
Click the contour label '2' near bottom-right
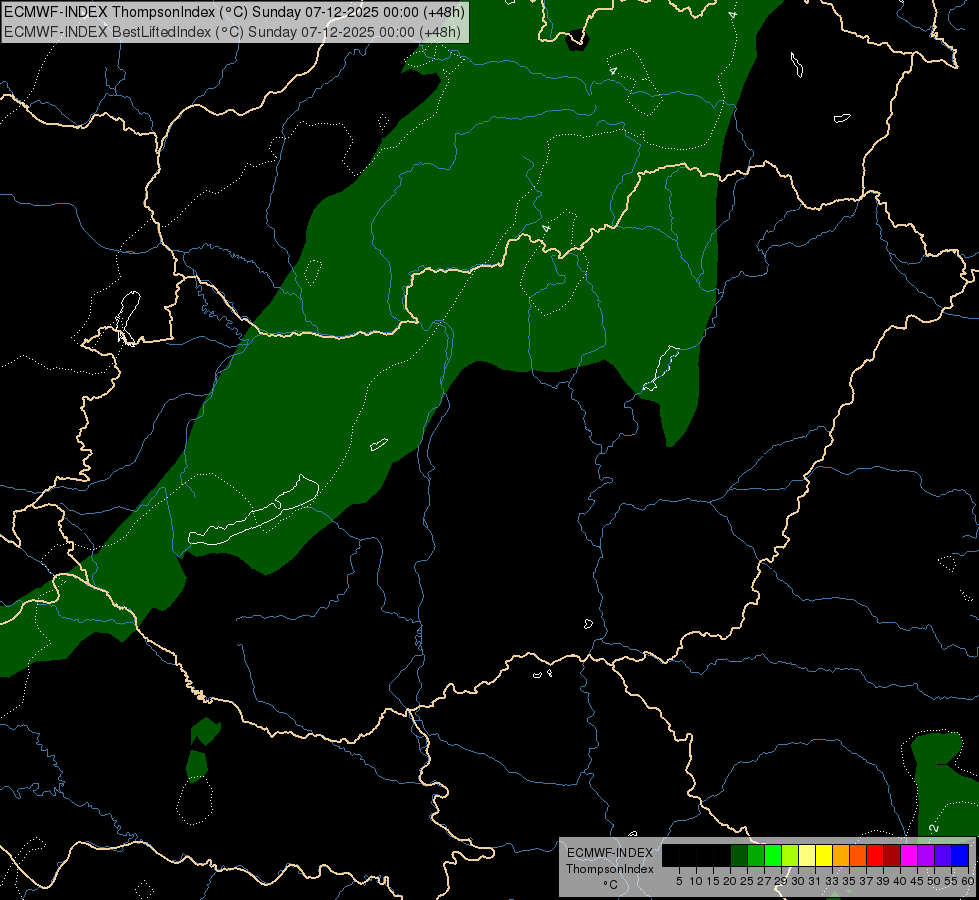coord(934,829)
